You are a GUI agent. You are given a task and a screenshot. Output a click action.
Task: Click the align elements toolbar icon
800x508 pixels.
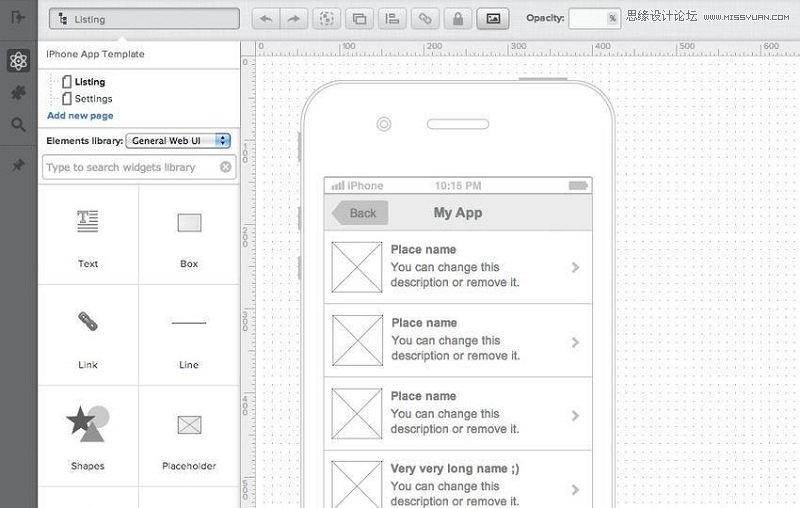click(x=392, y=19)
